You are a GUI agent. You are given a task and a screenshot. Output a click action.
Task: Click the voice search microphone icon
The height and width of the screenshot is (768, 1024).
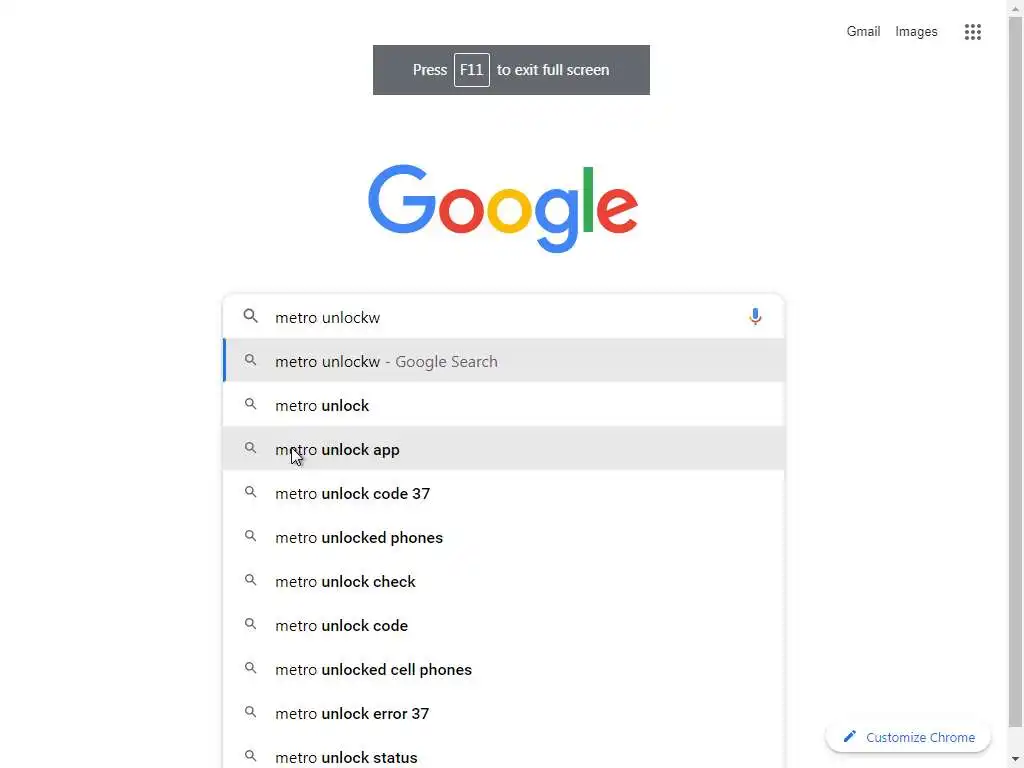755,317
